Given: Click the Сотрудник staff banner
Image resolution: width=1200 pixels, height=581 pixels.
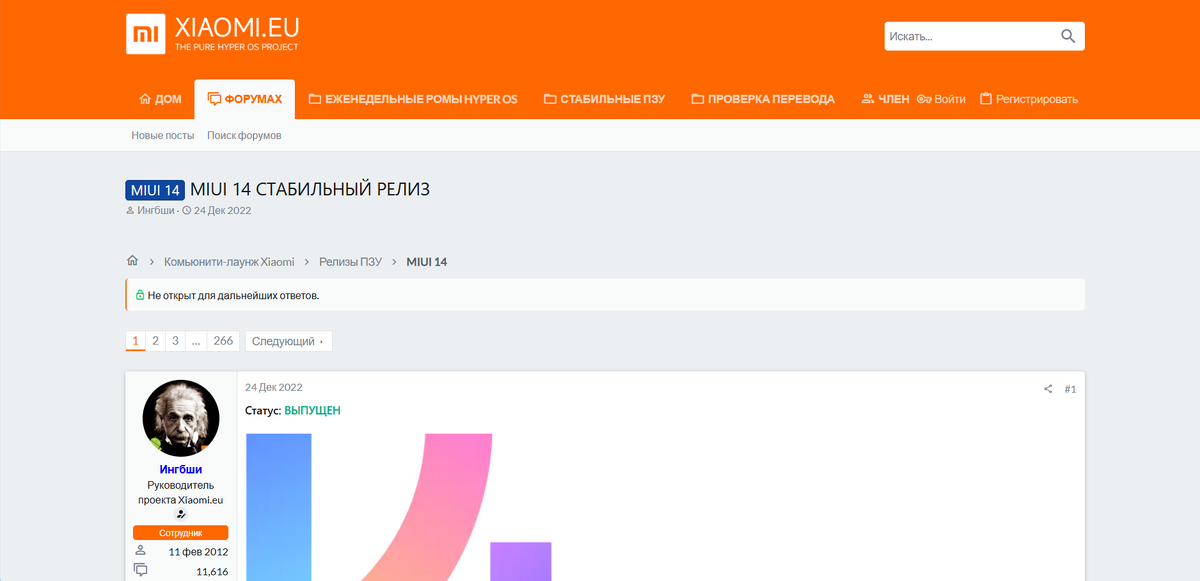Looking at the screenshot, I should (181, 533).
